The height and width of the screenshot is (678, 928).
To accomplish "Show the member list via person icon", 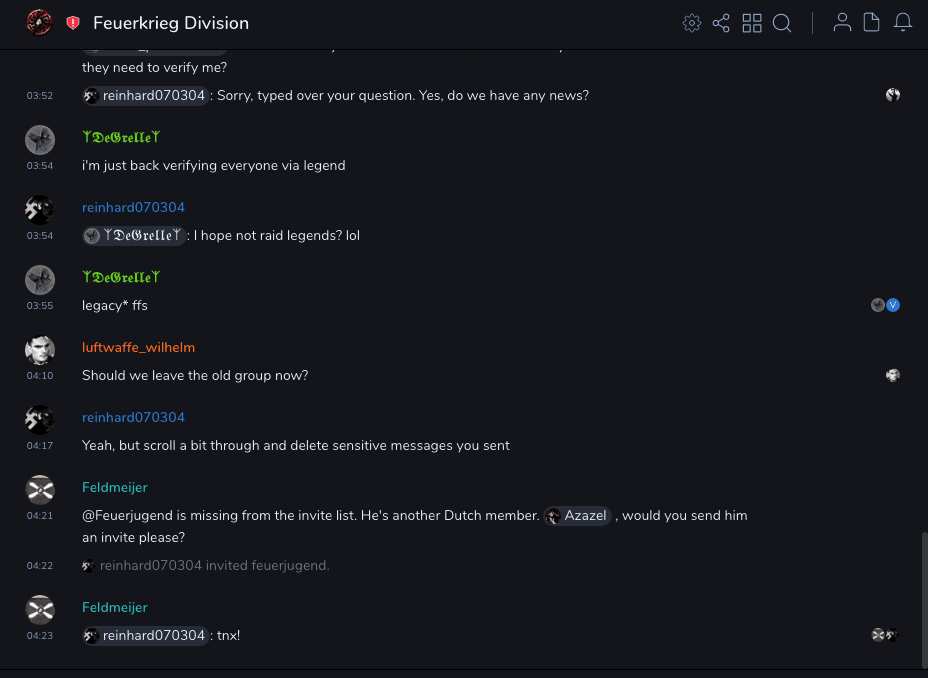I will pyautogui.click(x=842, y=23).
